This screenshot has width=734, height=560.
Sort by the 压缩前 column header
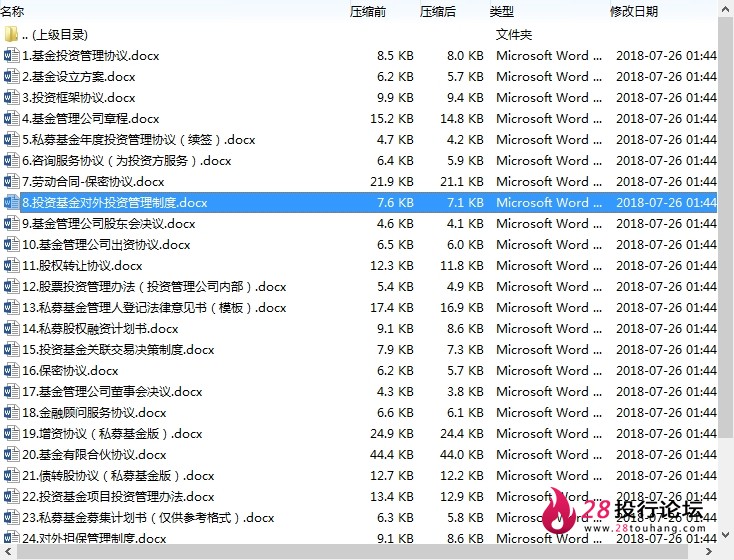[x=367, y=11]
